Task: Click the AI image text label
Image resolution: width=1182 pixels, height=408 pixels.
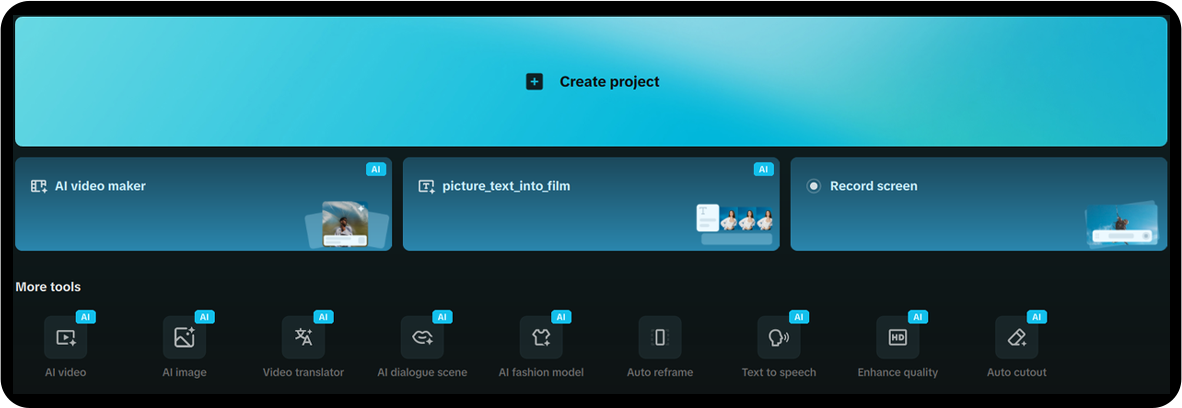Action: 185,372
